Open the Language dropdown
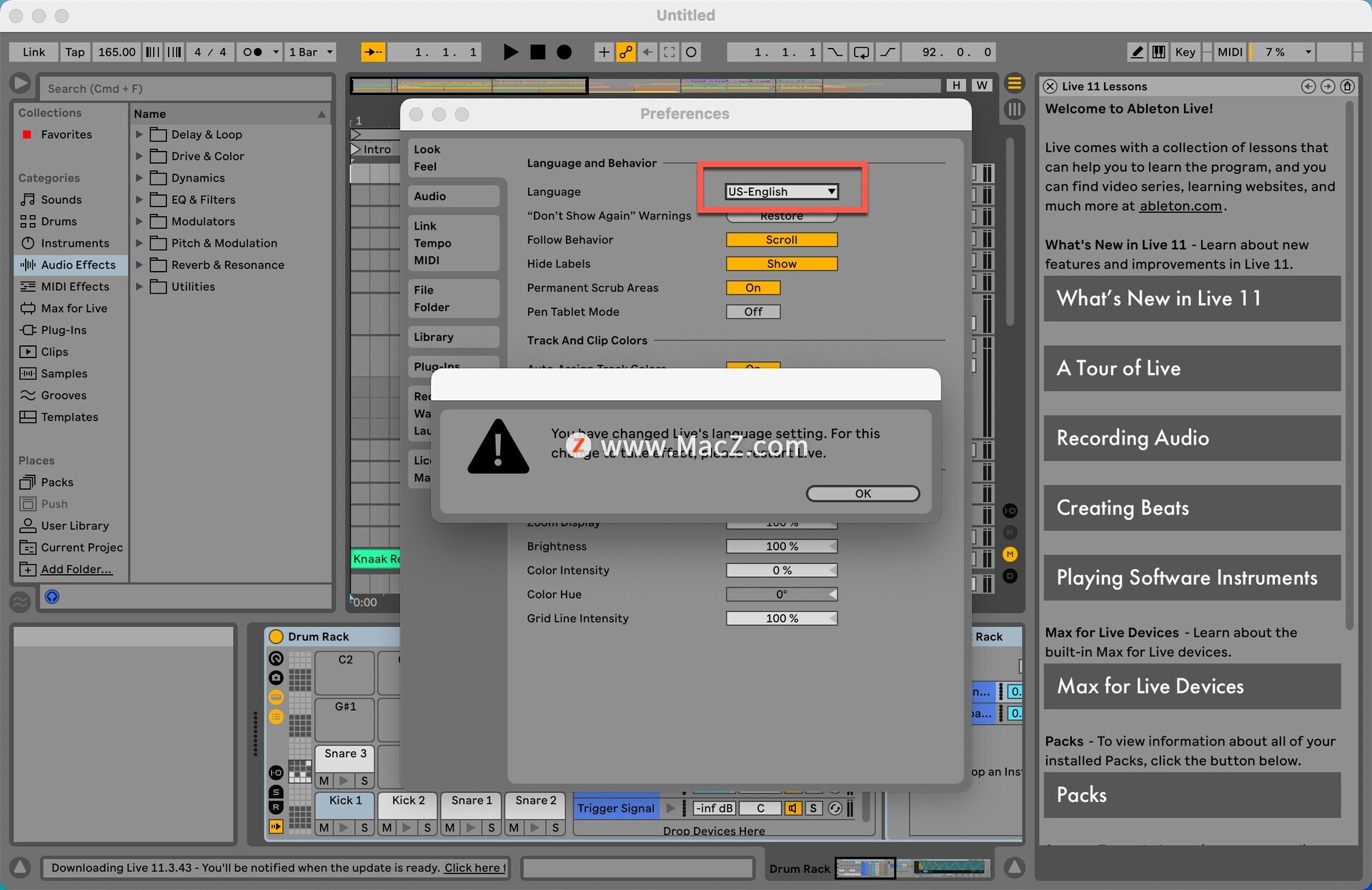 pos(781,192)
